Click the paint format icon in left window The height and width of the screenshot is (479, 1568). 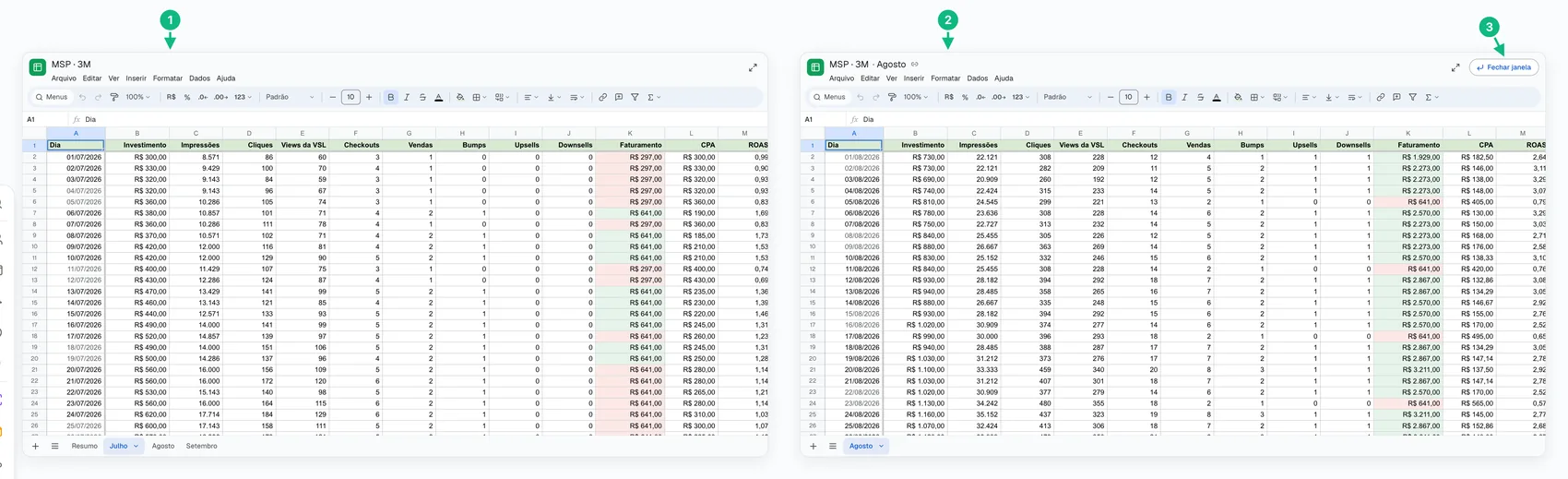114,97
